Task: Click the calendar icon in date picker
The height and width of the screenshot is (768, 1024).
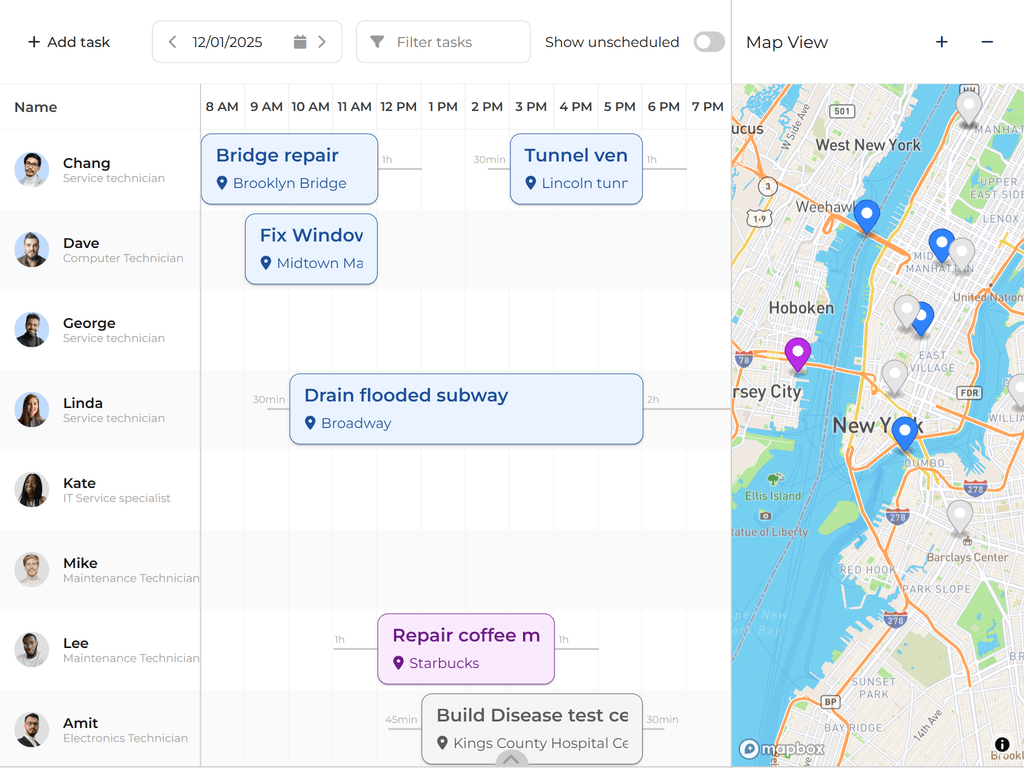Action: click(x=300, y=42)
